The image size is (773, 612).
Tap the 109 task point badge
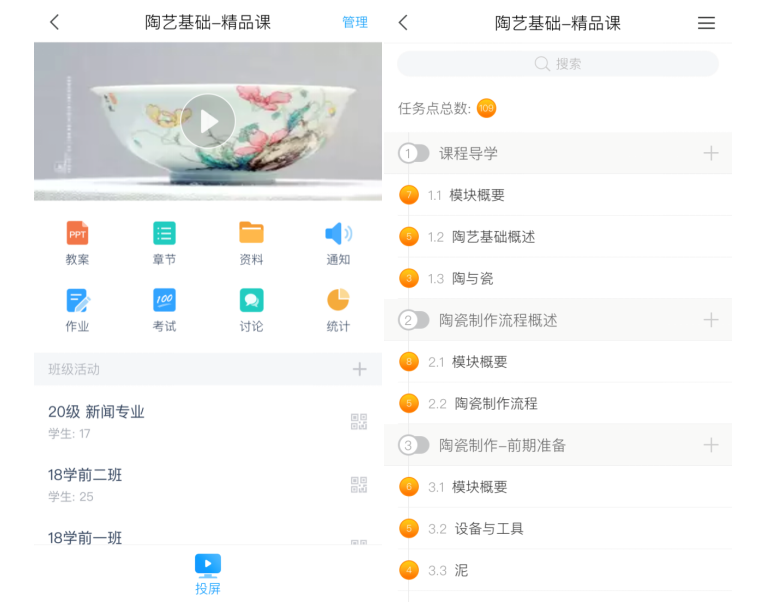[486, 108]
